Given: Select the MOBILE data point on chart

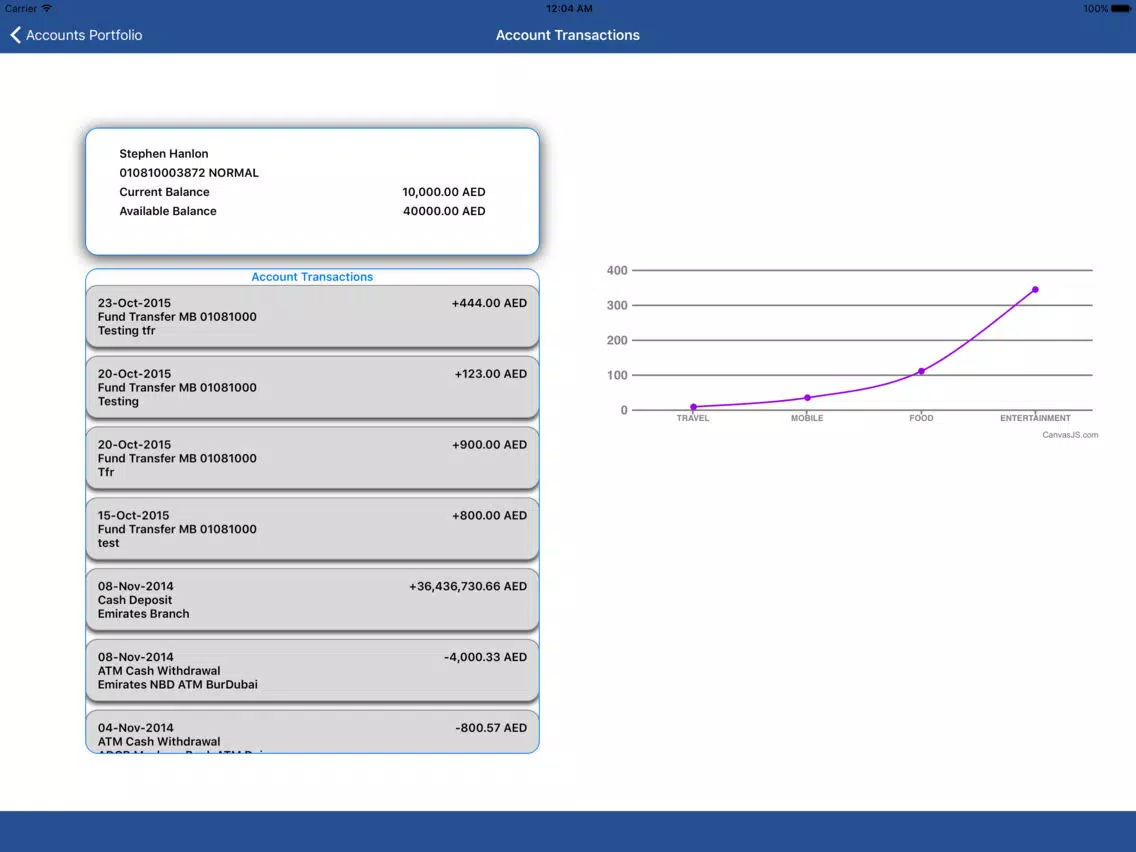Looking at the screenshot, I should point(808,398).
